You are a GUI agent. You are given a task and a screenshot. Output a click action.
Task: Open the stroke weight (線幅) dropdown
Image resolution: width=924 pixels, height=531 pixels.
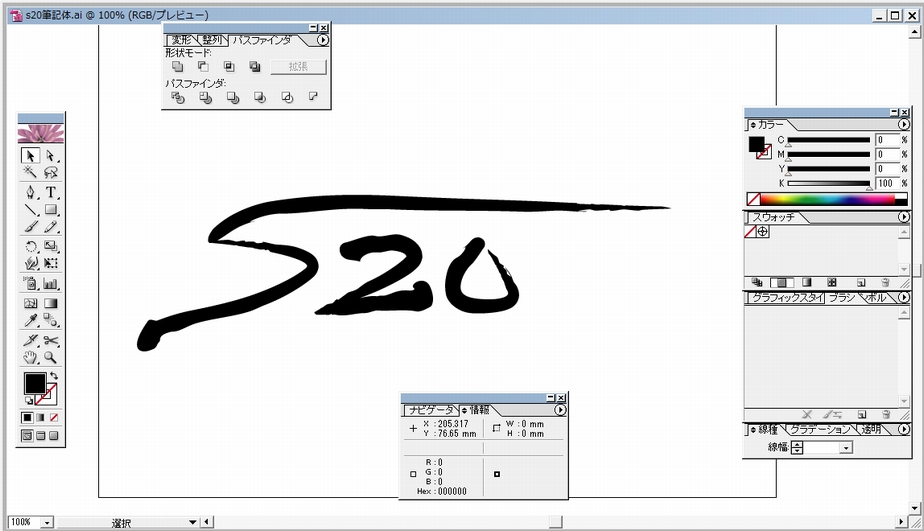(x=846, y=448)
